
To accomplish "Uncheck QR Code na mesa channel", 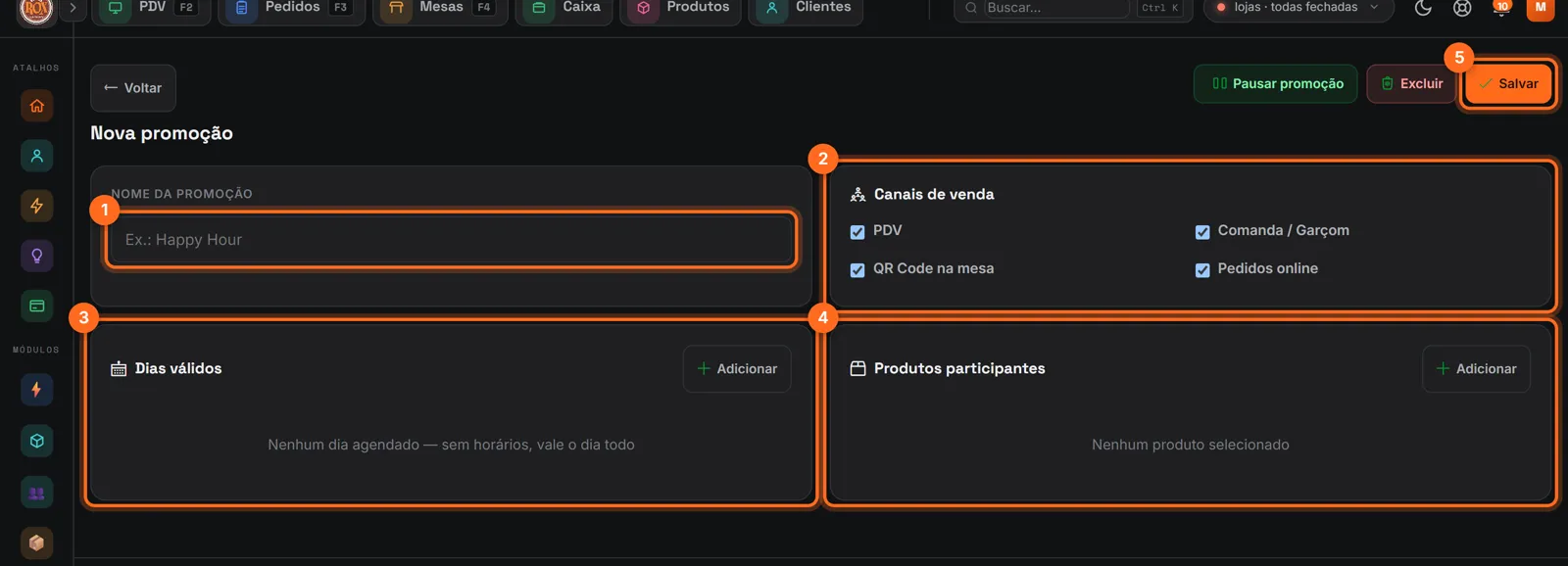I will click(x=857, y=270).
